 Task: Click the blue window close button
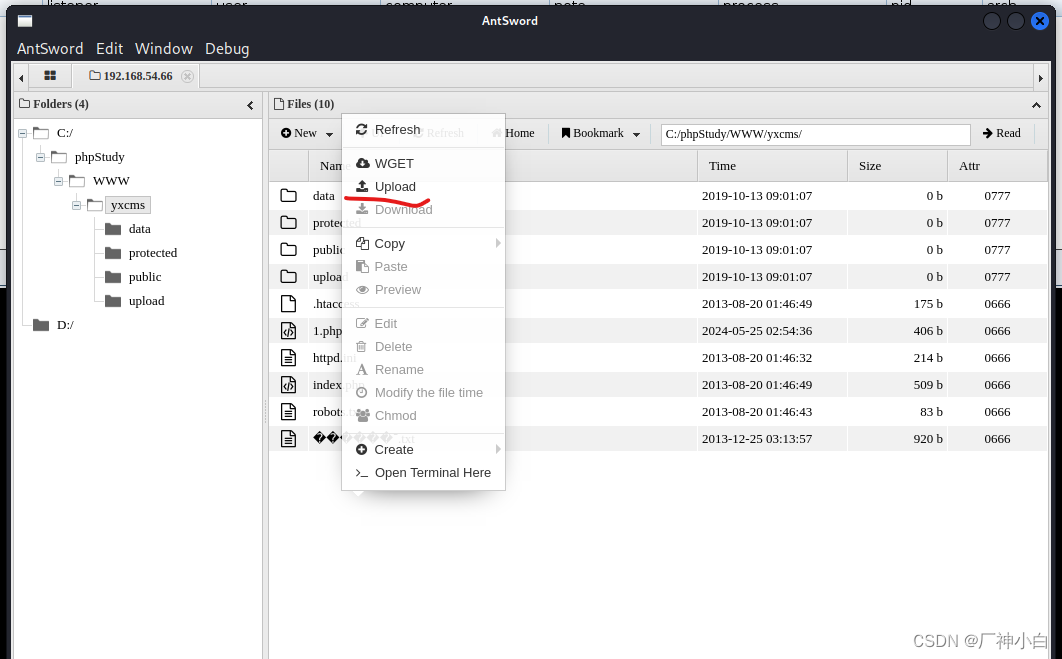(1040, 21)
